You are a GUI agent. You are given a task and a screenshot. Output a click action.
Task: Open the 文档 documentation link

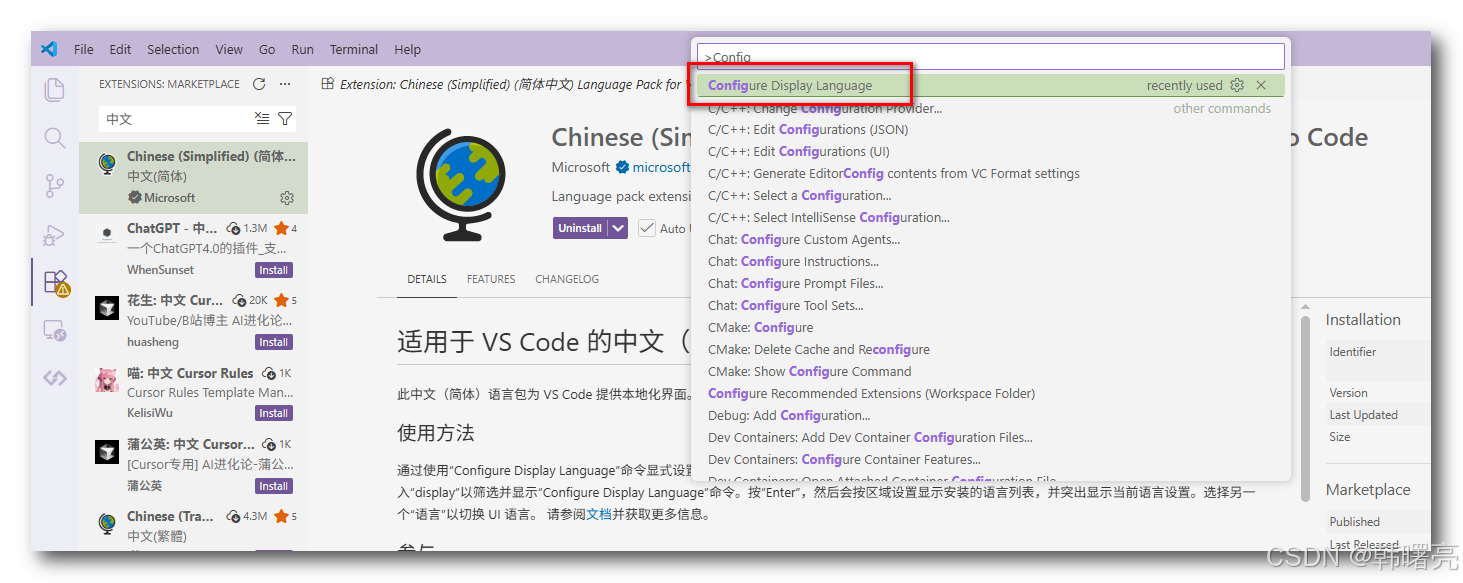tap(599, 515)
